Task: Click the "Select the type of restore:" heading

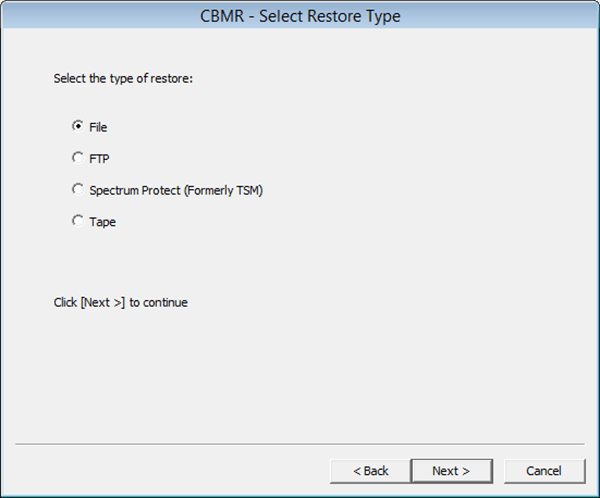Action: point(123,78)
